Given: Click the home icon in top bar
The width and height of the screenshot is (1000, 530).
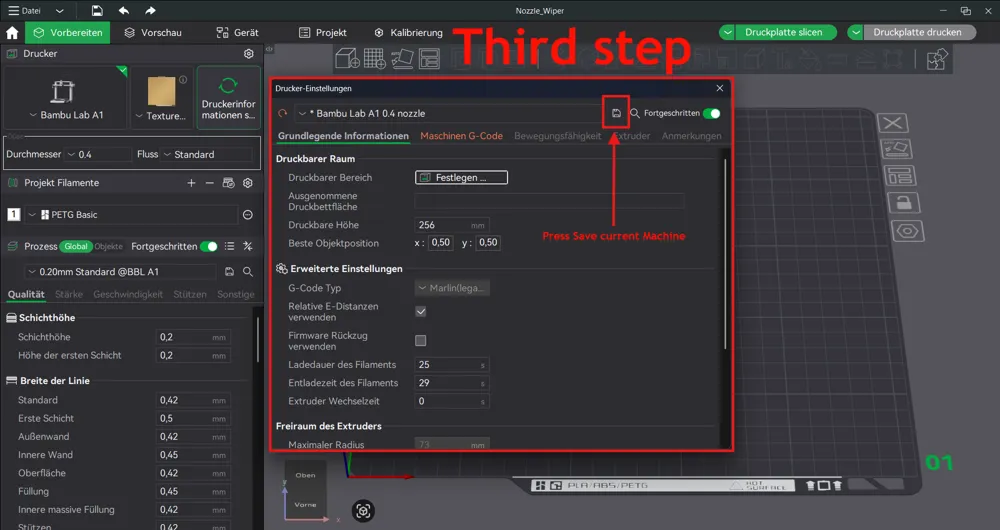Looking at the screenshot, I should coord(12,32).
